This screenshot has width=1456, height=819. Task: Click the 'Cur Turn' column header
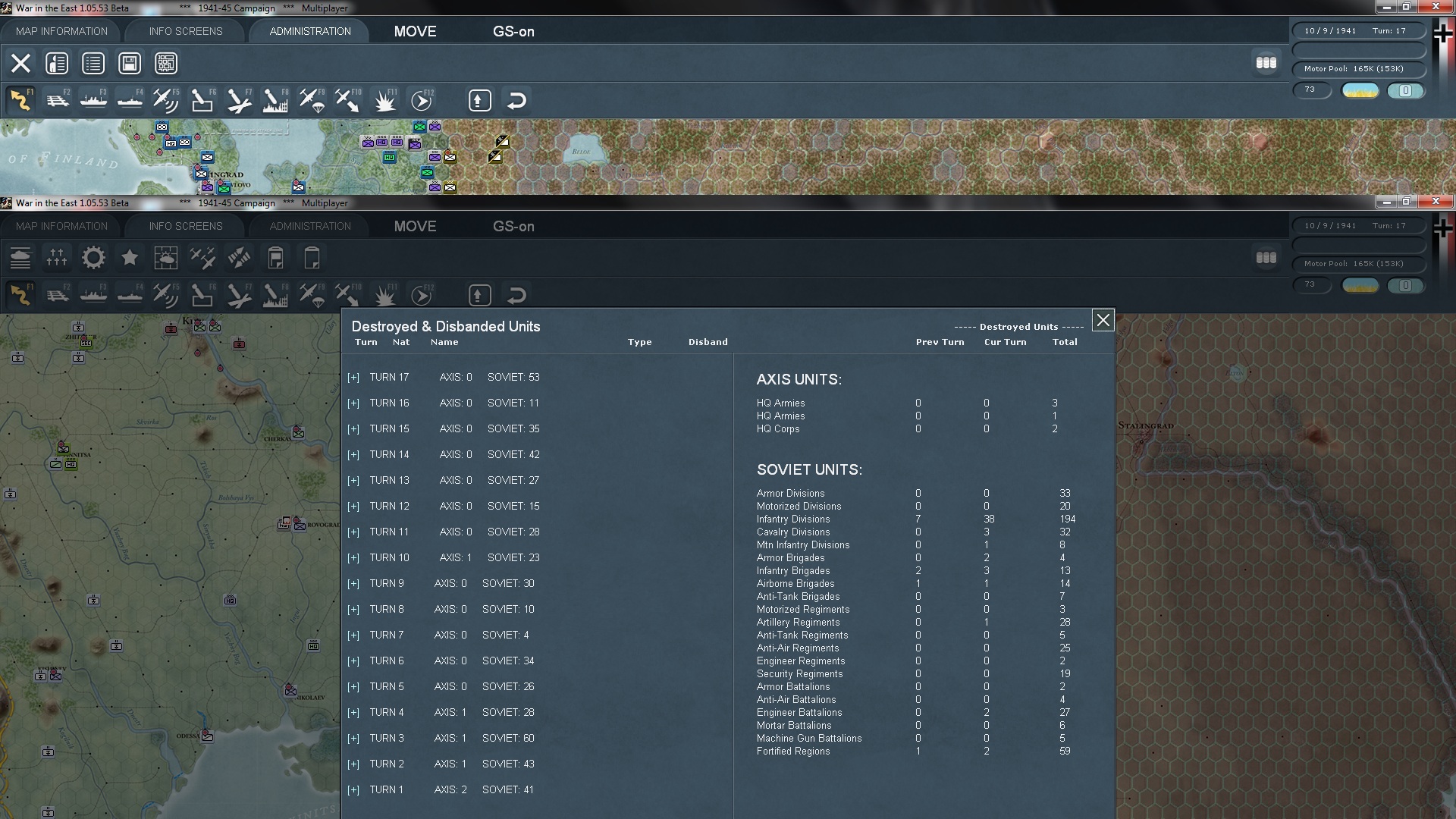pos(1005,342)
